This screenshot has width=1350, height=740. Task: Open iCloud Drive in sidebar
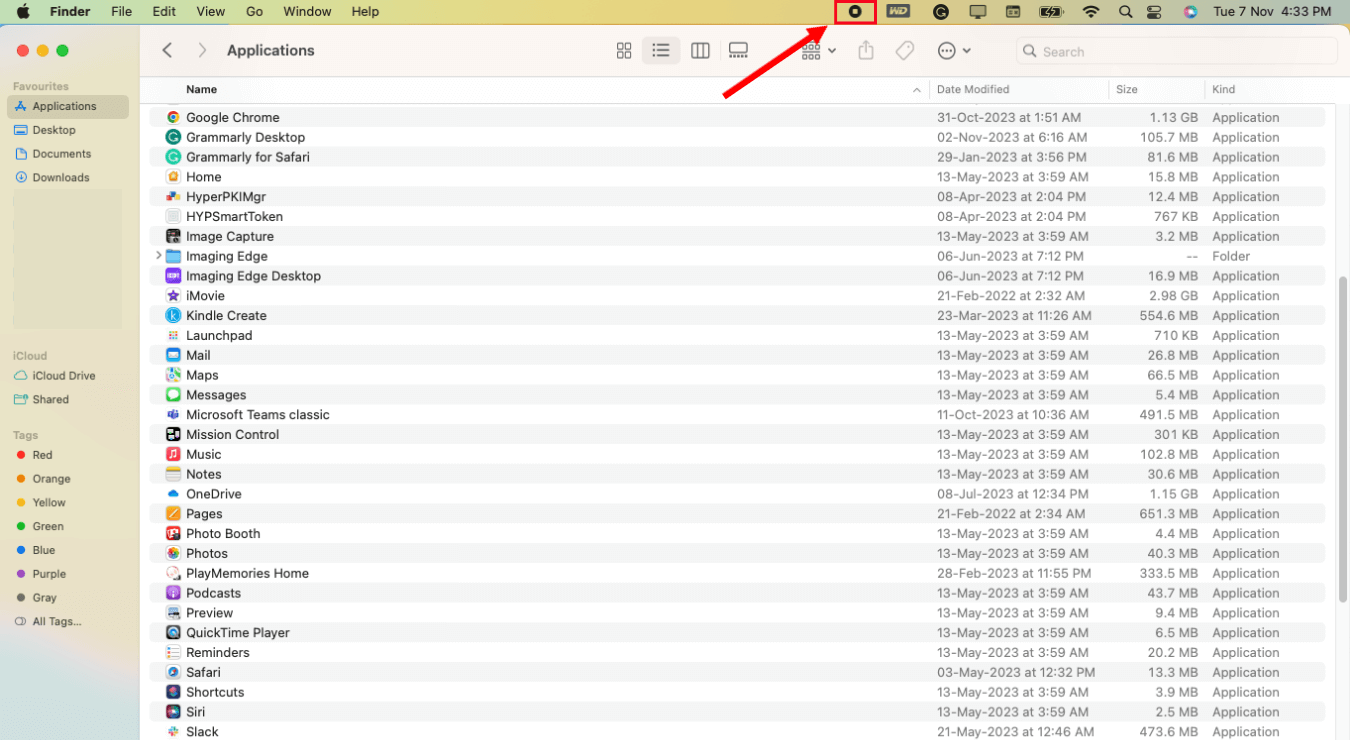tap(68, 376)
